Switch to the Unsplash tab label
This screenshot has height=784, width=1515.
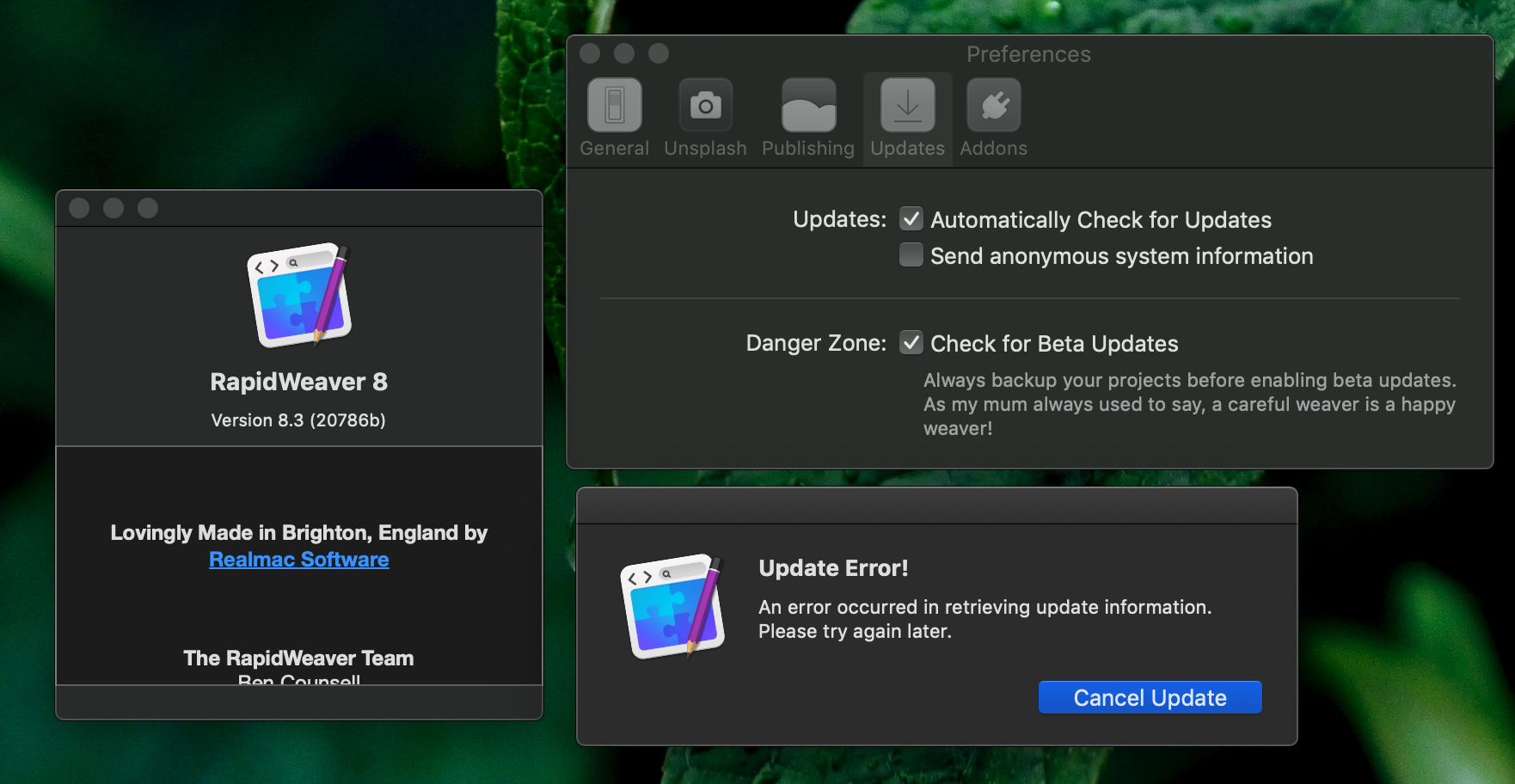(x=705, y=148)
